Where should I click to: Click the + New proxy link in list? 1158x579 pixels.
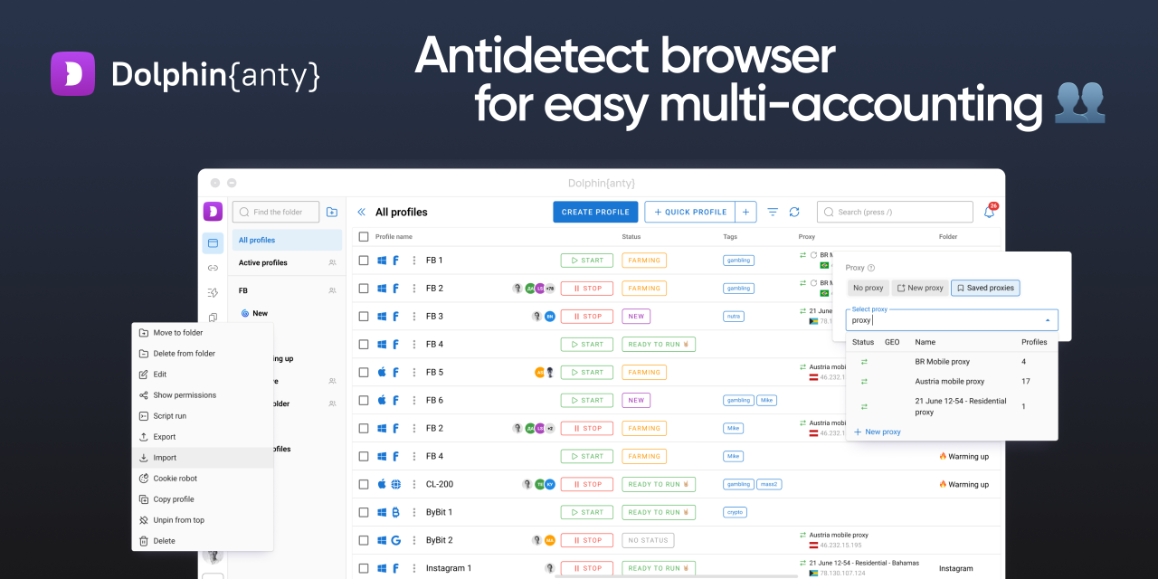pyautogui.click(x=877, y=431)
